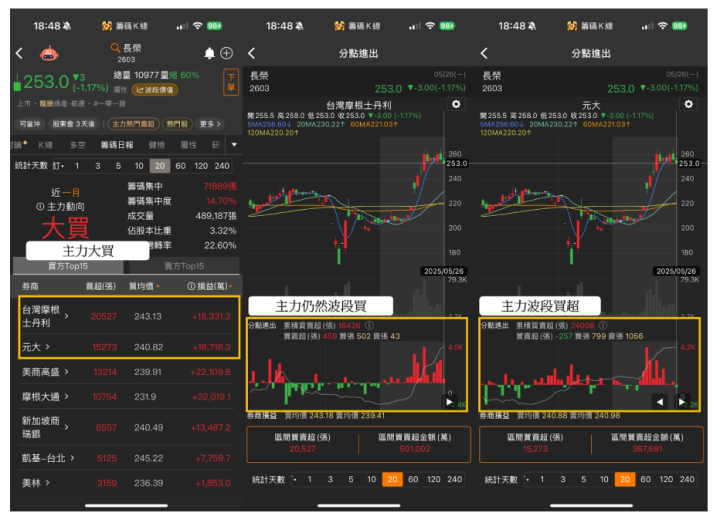Screen dimensions: 720x523
Task: Tap Wi-Fi icon in middle screen status bar
Action: (430, 26)
